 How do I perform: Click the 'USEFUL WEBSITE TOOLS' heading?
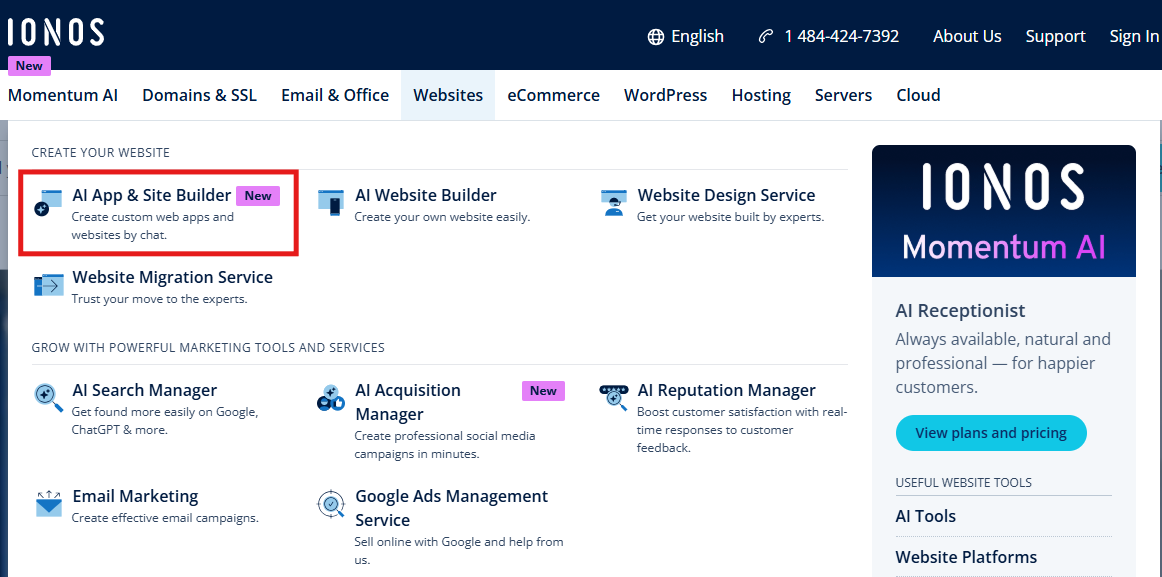963,483
